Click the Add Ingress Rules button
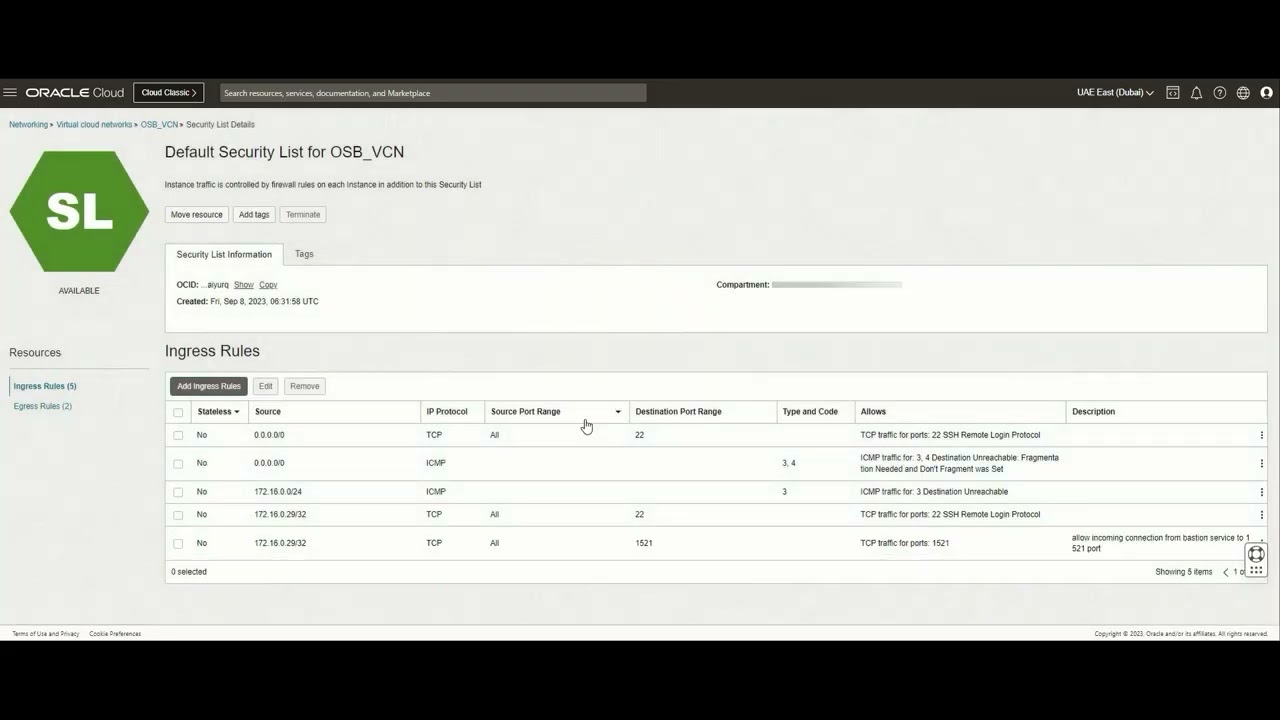This screenshot has height=720, width=1280. tap(209, 386)
